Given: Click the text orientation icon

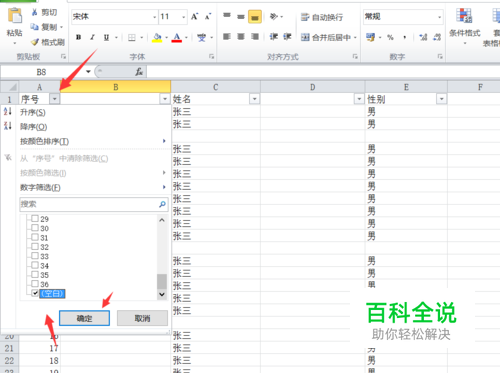Looking at the screenshot, I should [274, 16].
